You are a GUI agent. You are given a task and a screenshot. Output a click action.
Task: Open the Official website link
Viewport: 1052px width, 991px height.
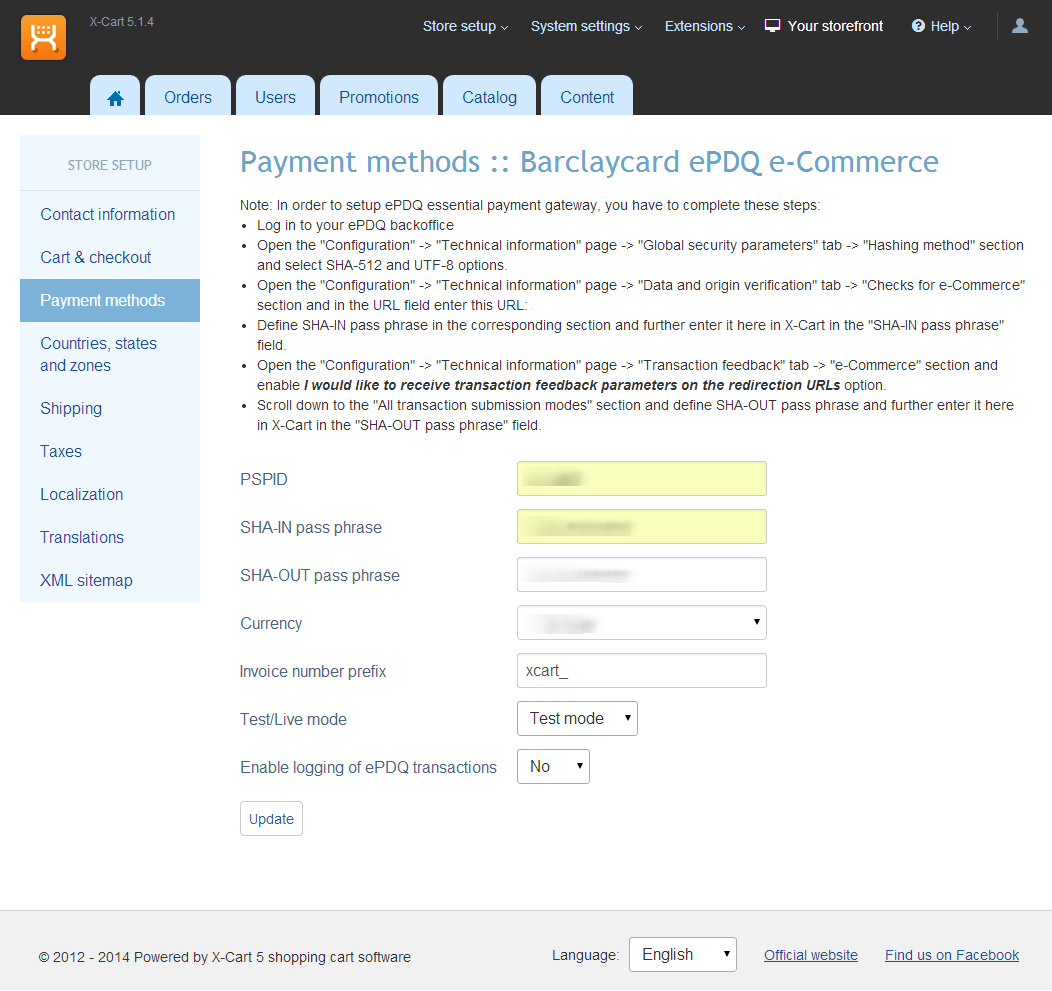tap(810, 955)
